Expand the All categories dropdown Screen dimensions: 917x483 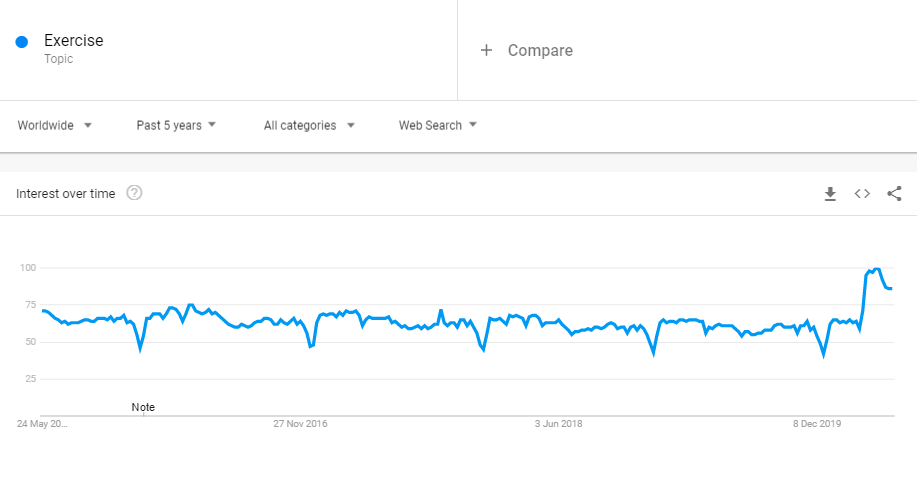[x=309, y=126]
